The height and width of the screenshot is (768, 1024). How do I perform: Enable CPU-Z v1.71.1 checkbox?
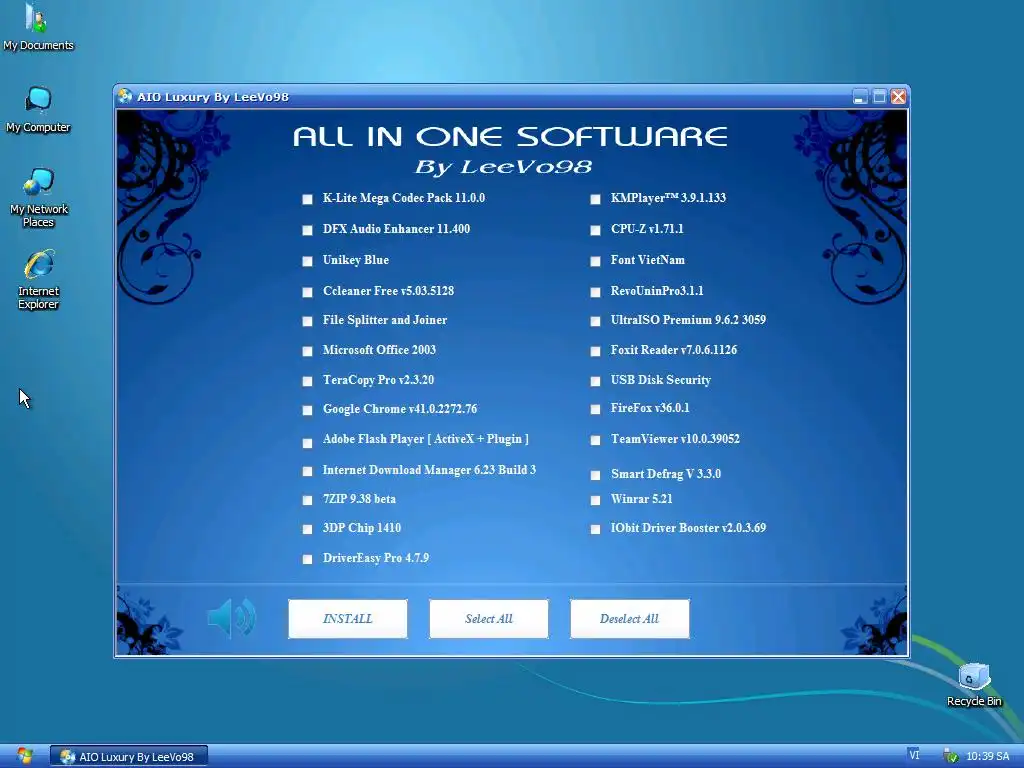click(x=595, y=230)
